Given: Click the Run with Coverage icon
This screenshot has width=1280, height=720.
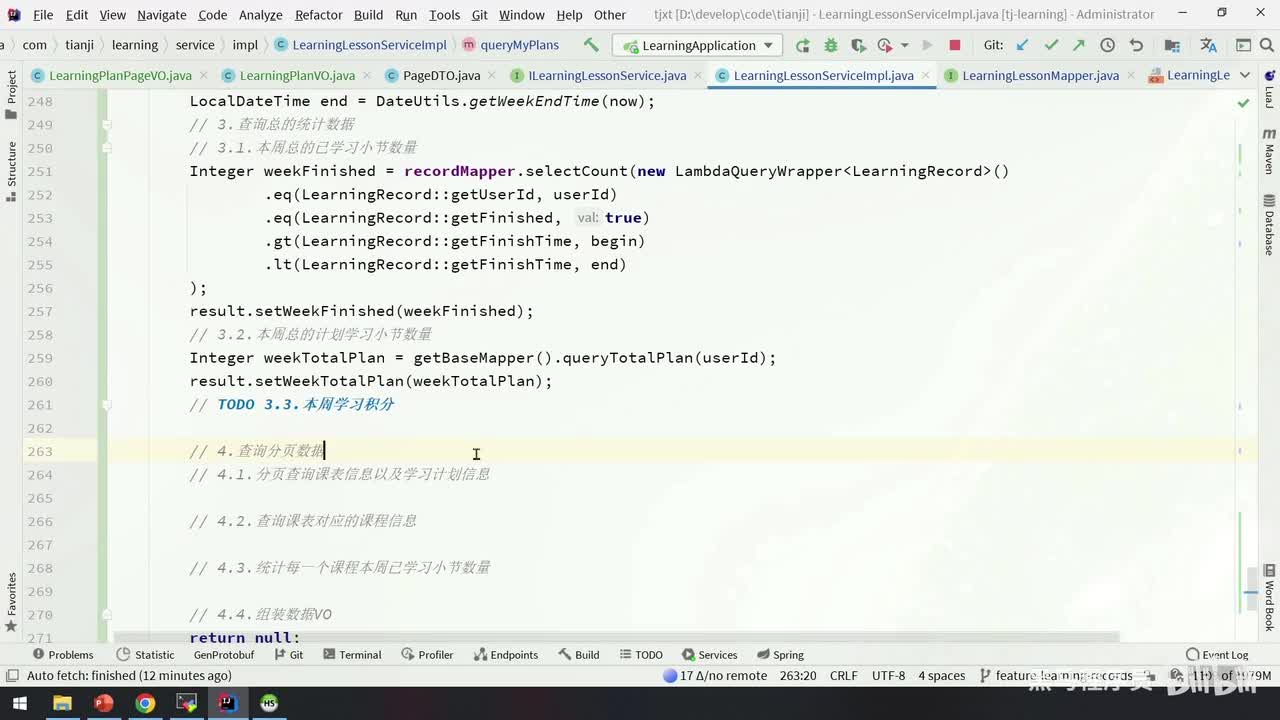Looking at the screenshot, I should point(858,45).
